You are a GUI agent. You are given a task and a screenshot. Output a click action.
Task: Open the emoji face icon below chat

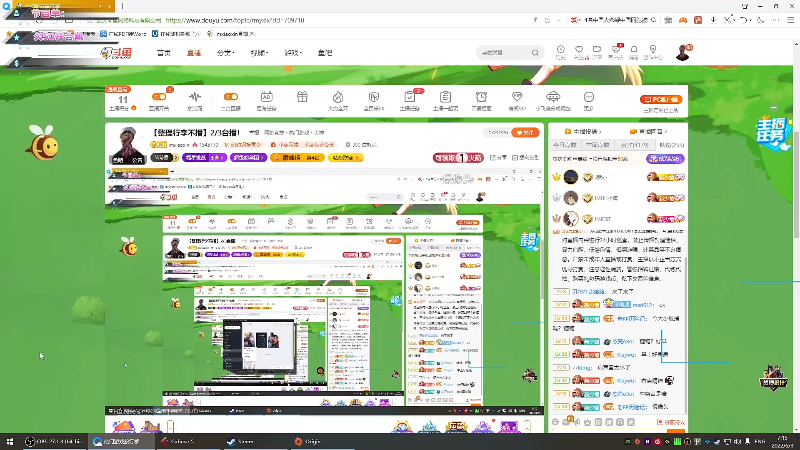[556, 422]
